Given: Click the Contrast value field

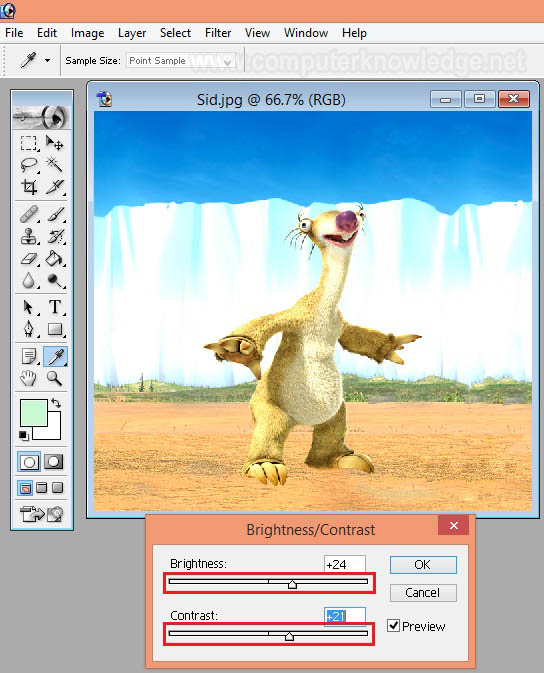Looking at the screenshot, I should [x=345, y=616].
